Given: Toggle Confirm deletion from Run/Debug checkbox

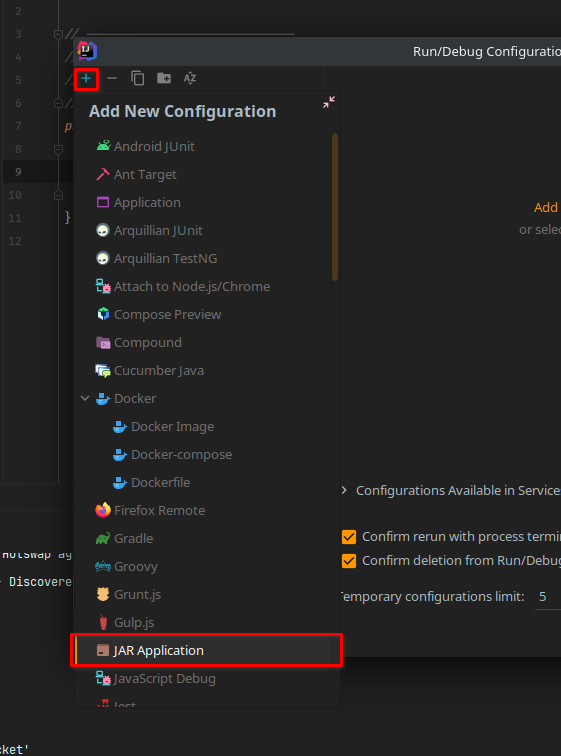Looking at the screenshot, I should [349, 561].
